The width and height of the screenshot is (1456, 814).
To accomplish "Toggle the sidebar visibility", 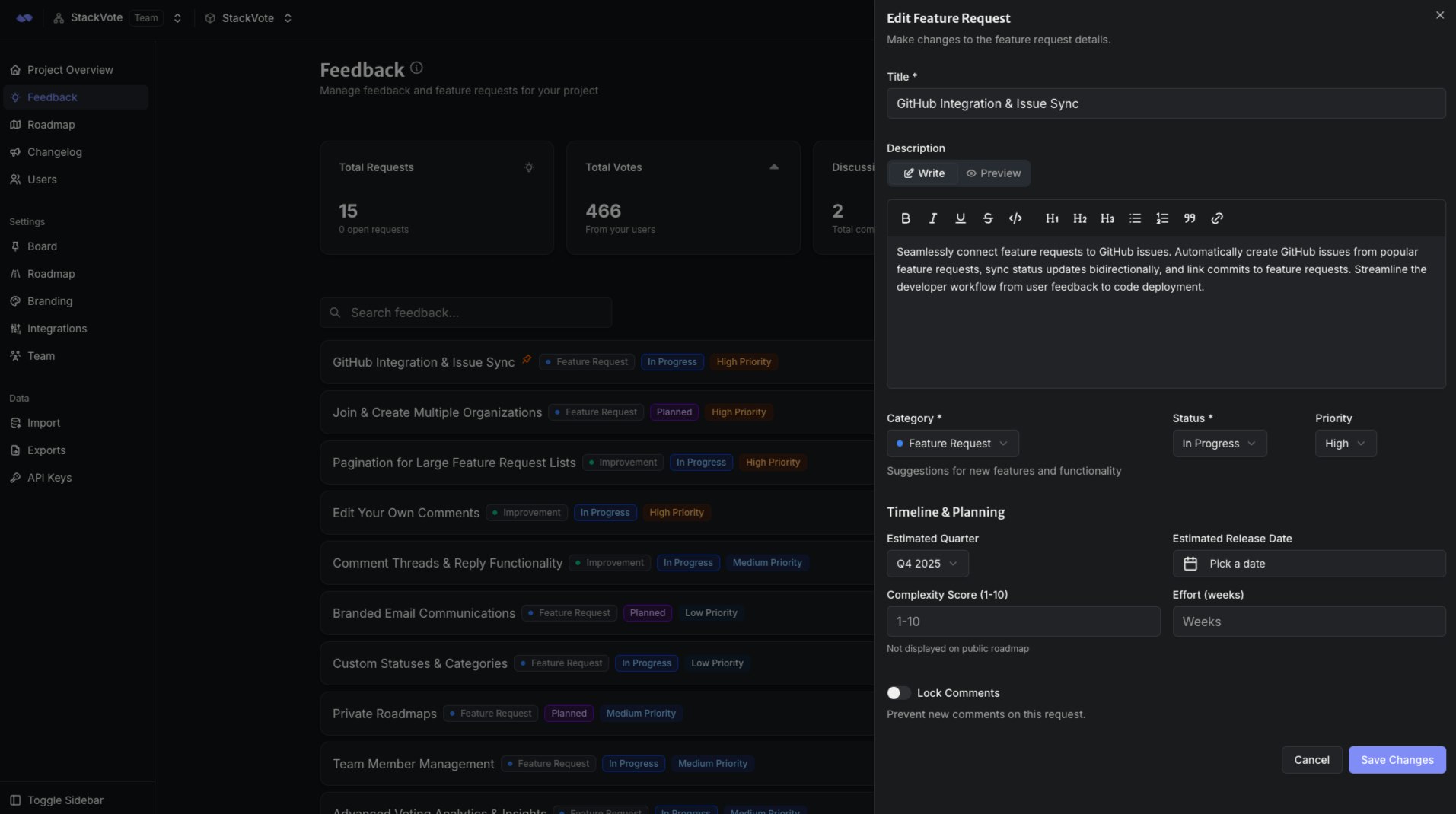I will [x=58, y=800].
